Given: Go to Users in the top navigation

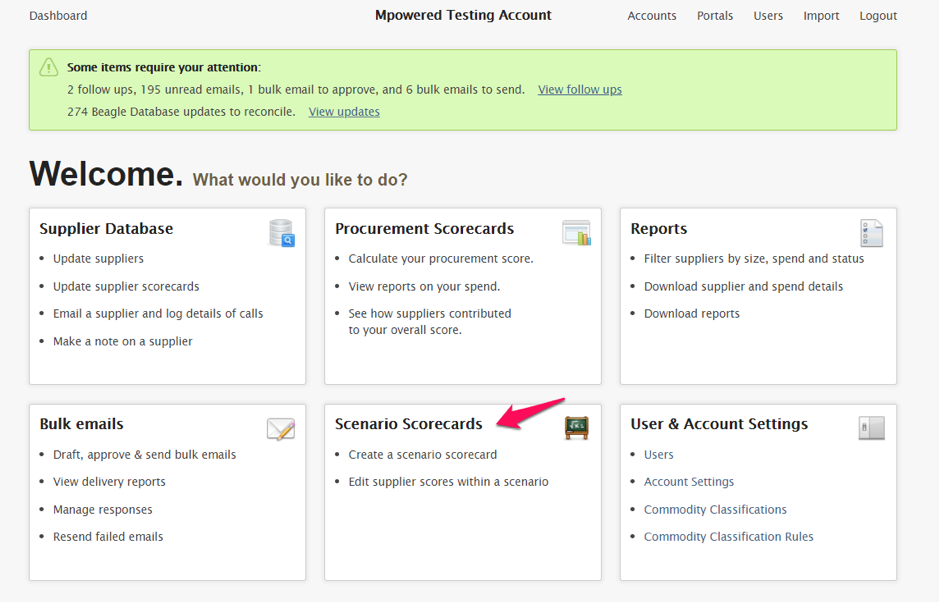Looking at the screenshot, I should pos(768,16).
